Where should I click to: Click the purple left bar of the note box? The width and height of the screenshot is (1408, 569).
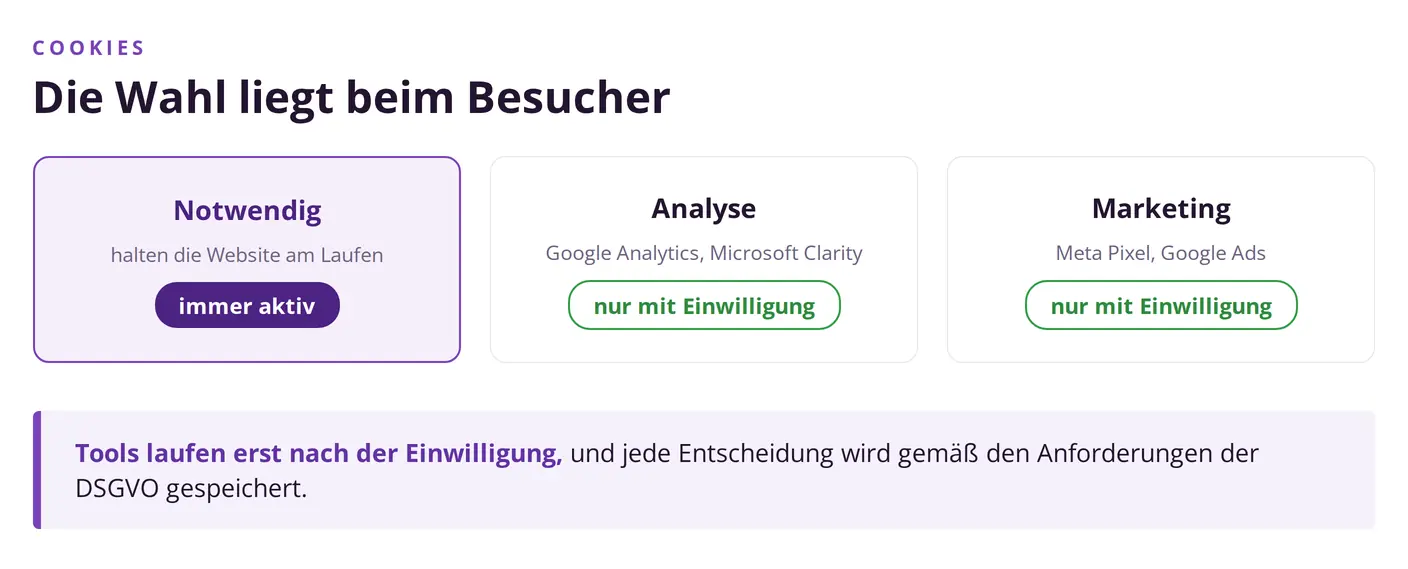click(x=37, y=469)
